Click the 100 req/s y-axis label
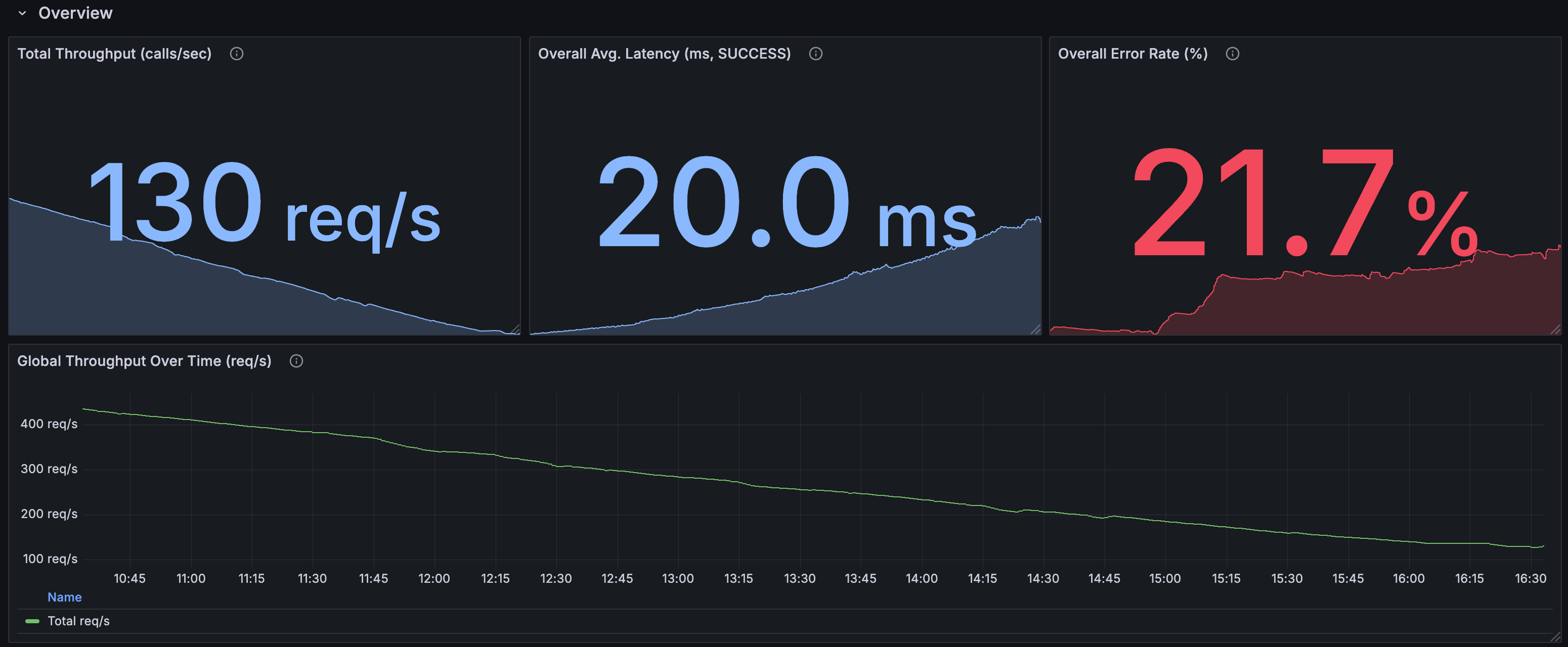Screen dimensions: 1568x647 click(x=50, y=559)
